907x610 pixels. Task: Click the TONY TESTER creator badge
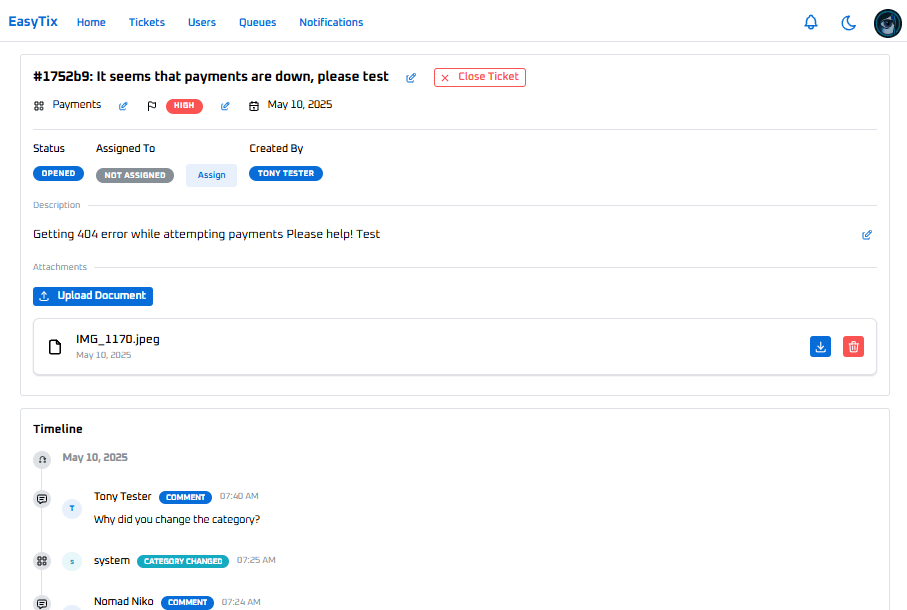tap(286, 174)
